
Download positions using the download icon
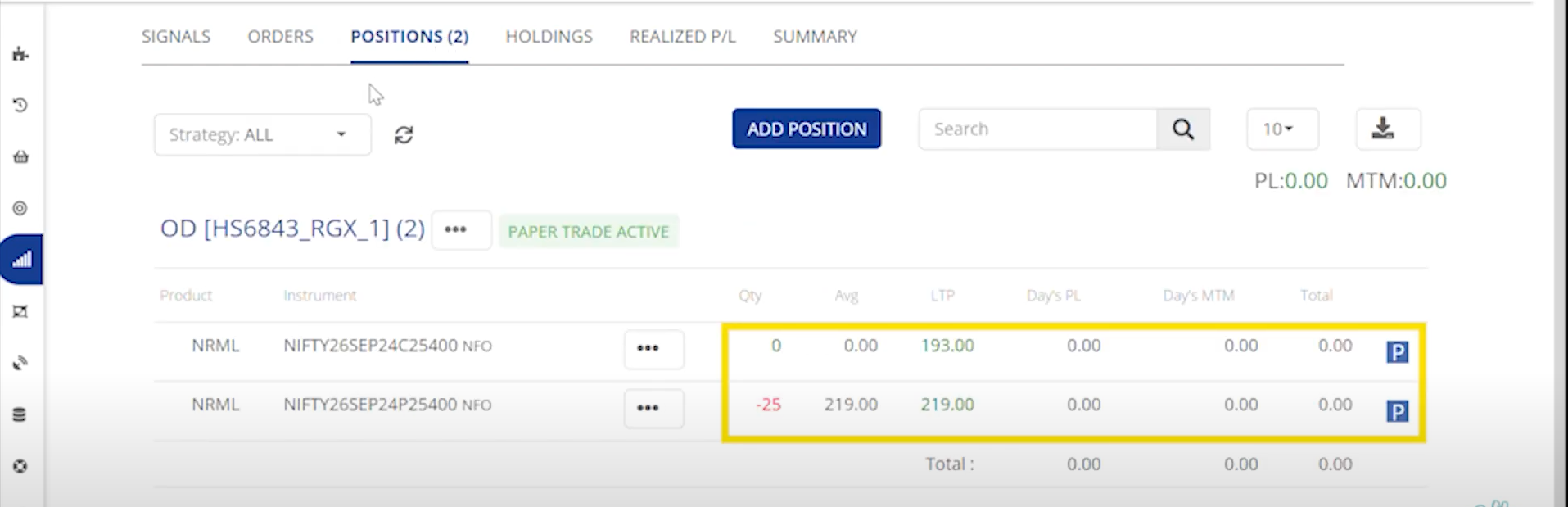pos(1383,129)
